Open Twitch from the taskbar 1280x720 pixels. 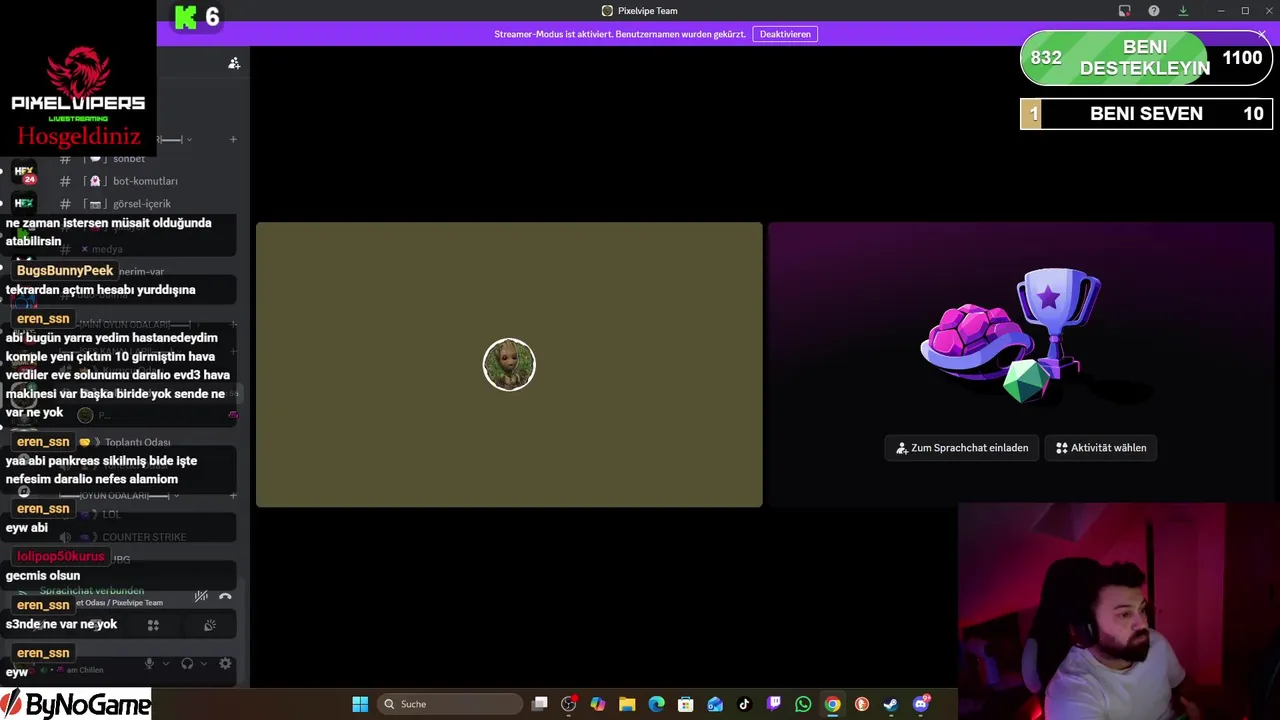[774, 704]
